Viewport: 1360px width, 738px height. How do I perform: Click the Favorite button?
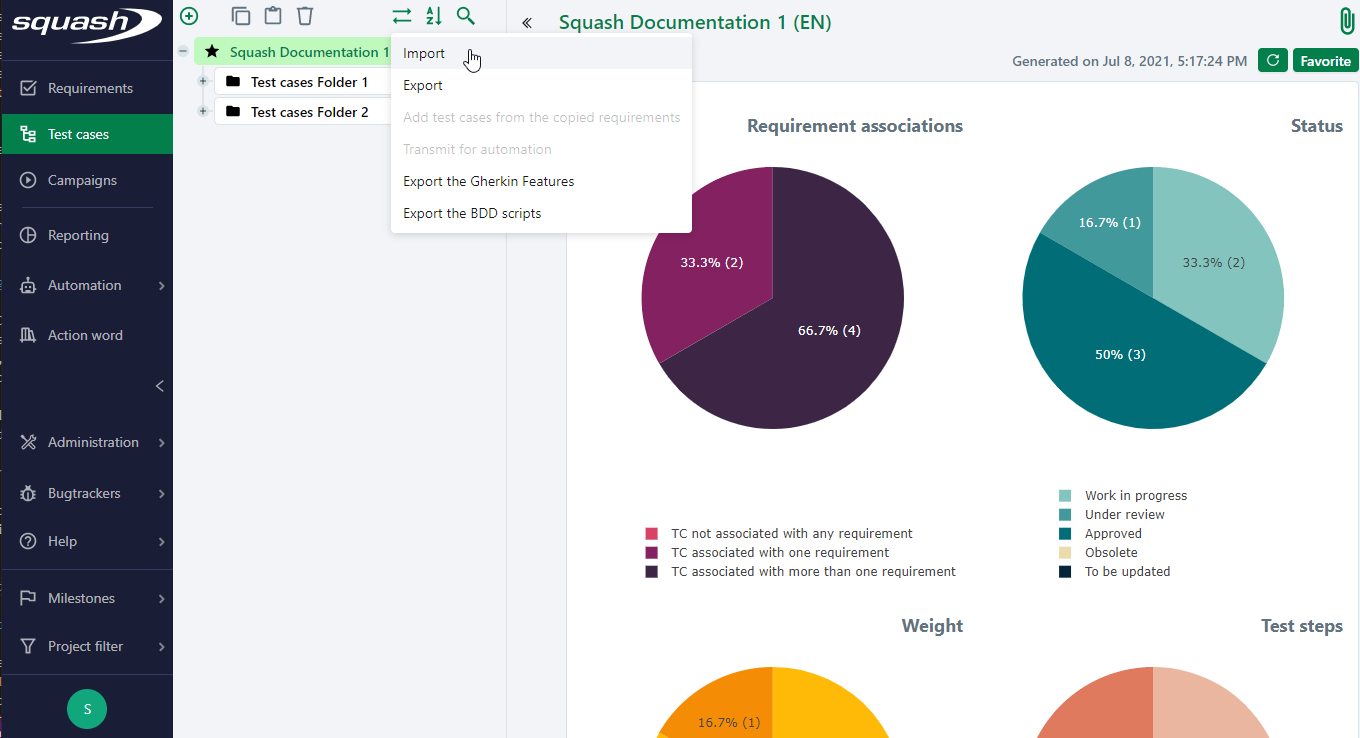click(x=1325, y=61)
